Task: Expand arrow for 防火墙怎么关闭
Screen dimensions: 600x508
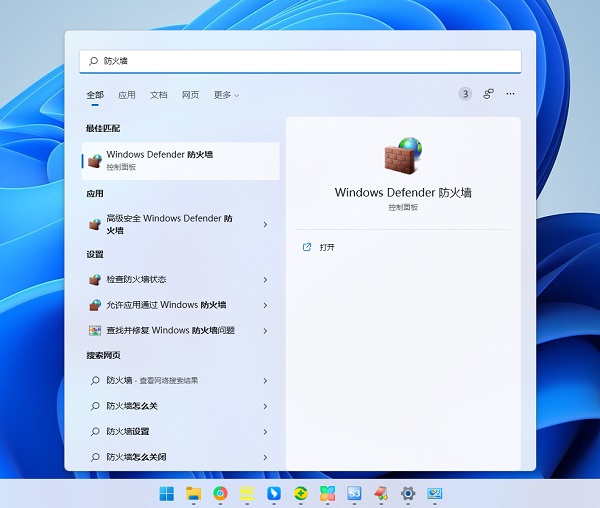Action: [265, 457]
